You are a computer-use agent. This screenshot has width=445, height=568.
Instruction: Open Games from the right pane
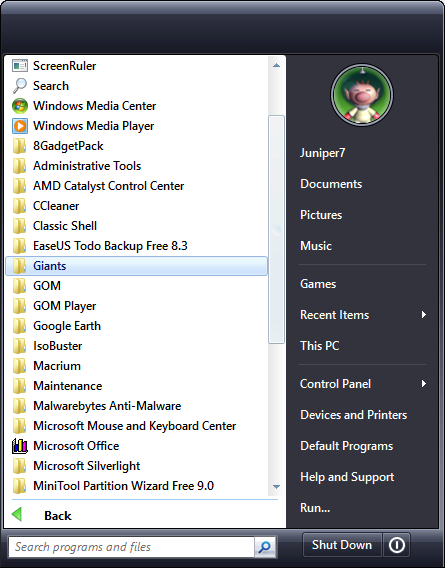coord(318,284)
